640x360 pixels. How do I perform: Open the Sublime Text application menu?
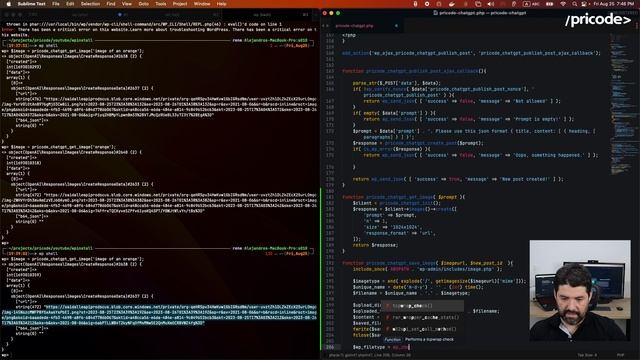point(31,4)
